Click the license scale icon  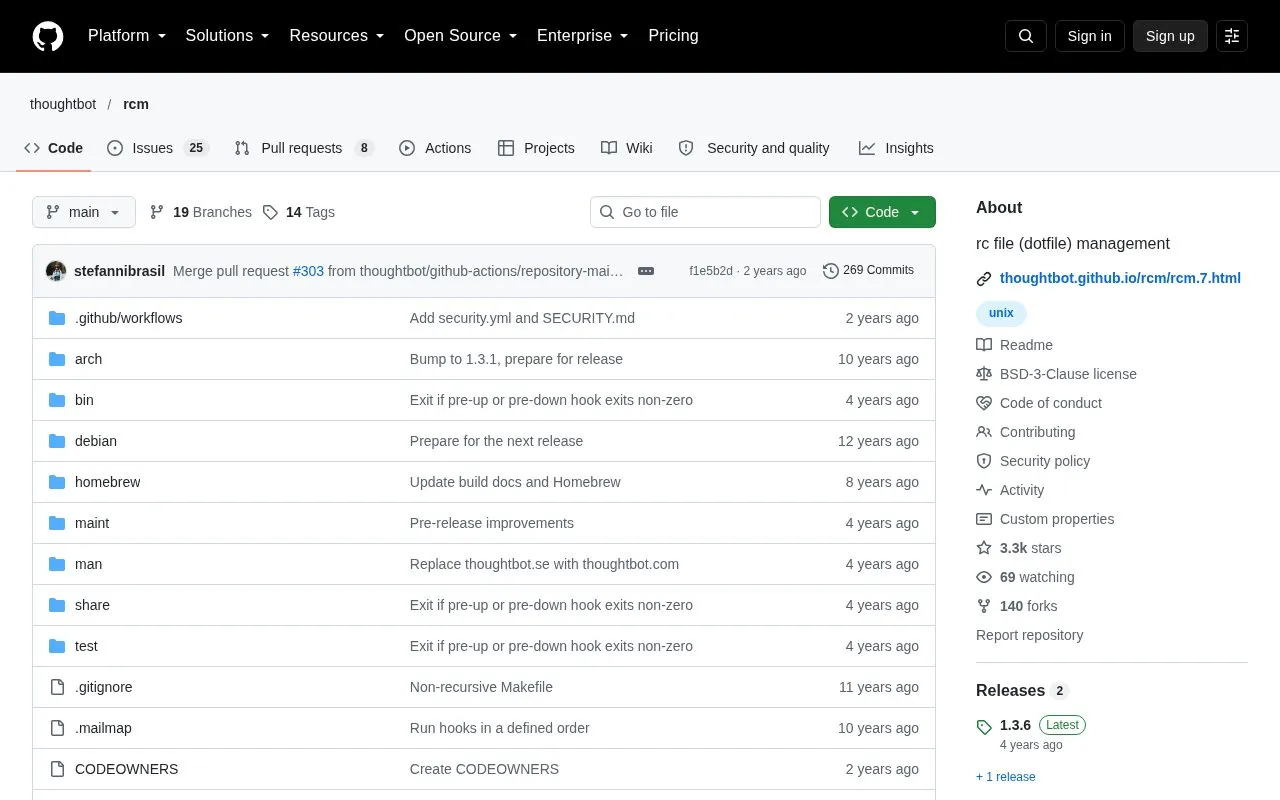point(984,374)
